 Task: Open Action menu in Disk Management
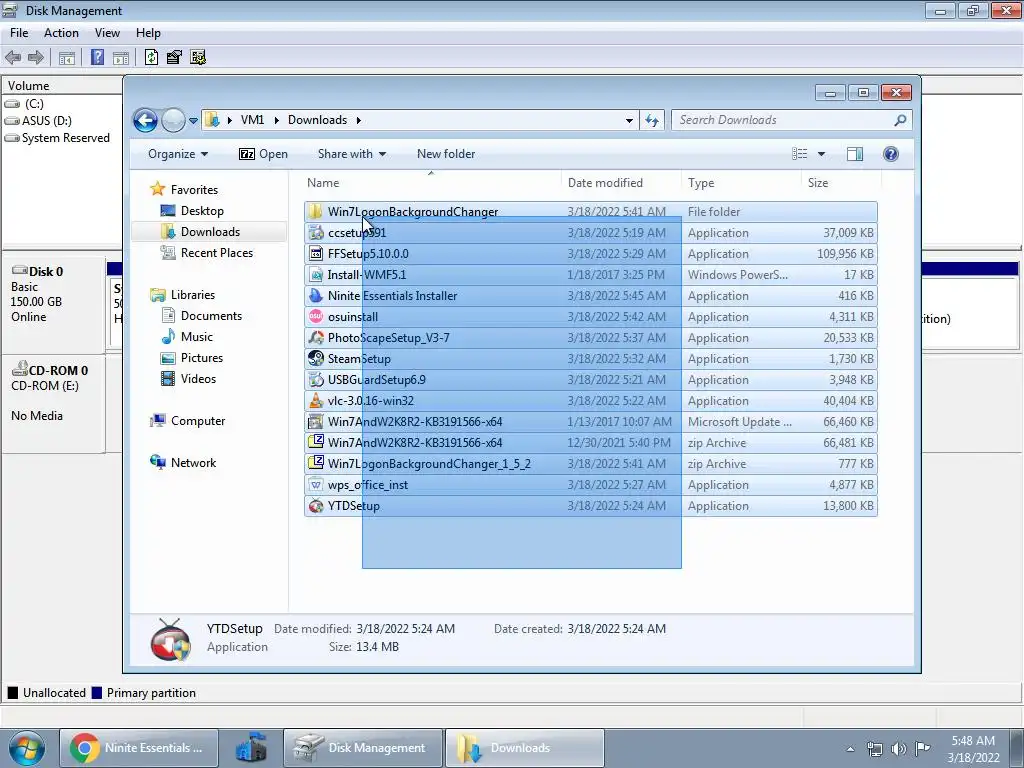[x=61, y=33]
